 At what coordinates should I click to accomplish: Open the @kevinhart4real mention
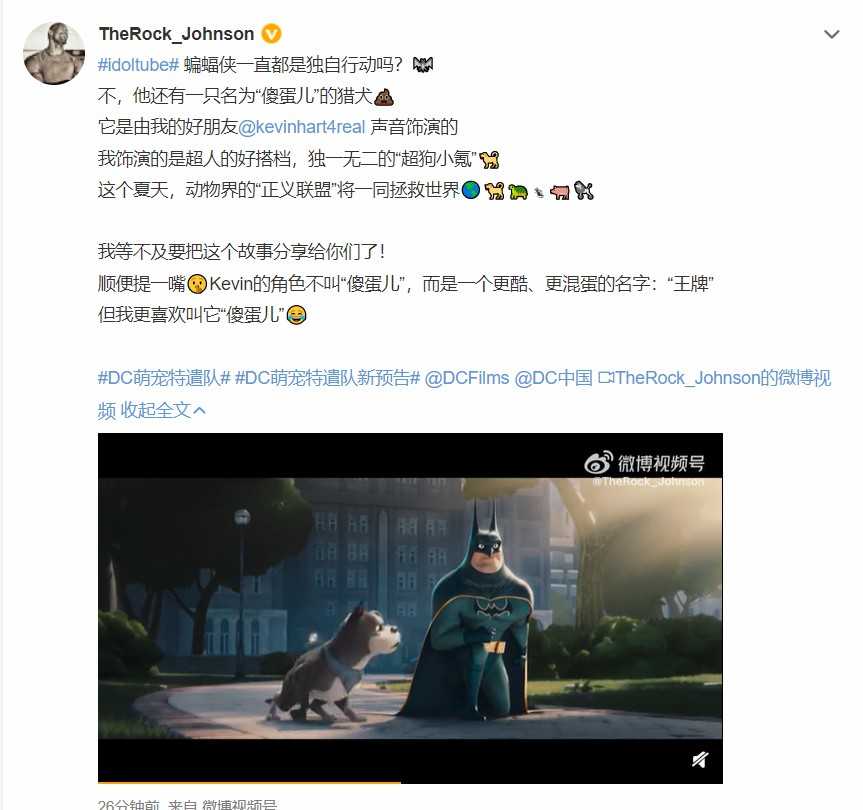point(302,127)
